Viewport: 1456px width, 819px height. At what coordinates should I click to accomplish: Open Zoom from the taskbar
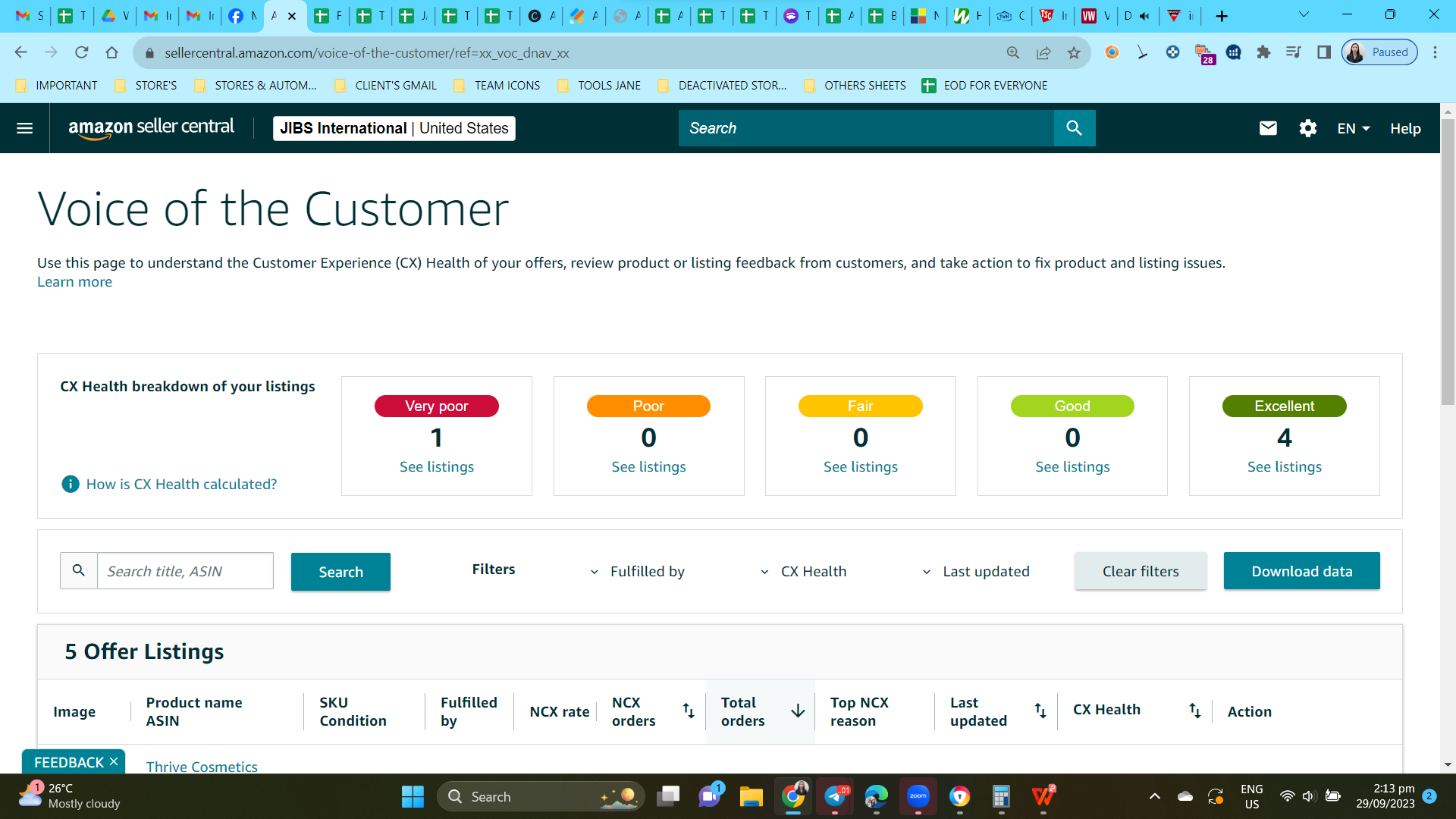(918, 796)
